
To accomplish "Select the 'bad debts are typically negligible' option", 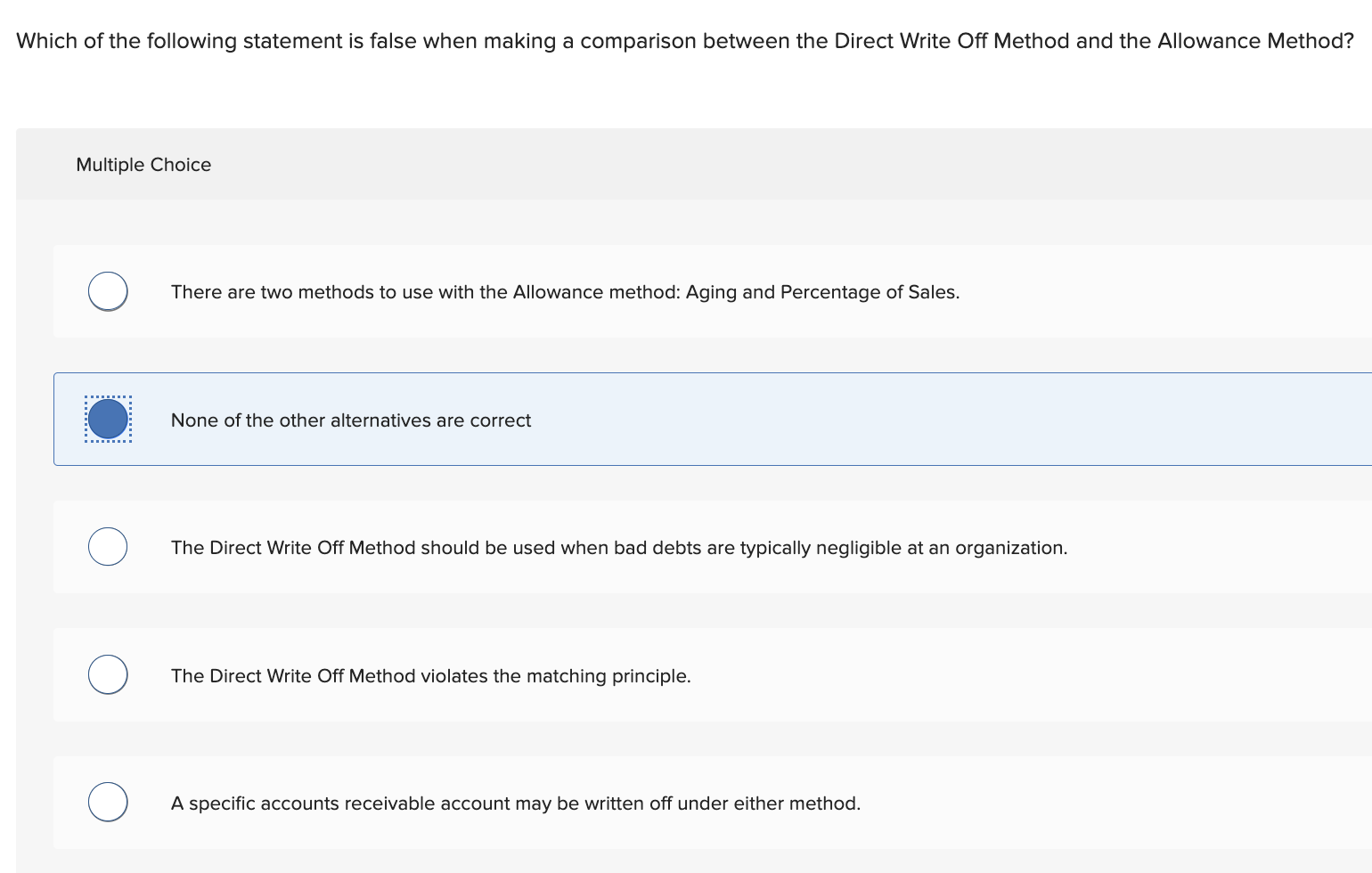I will (x=107, y=546).
